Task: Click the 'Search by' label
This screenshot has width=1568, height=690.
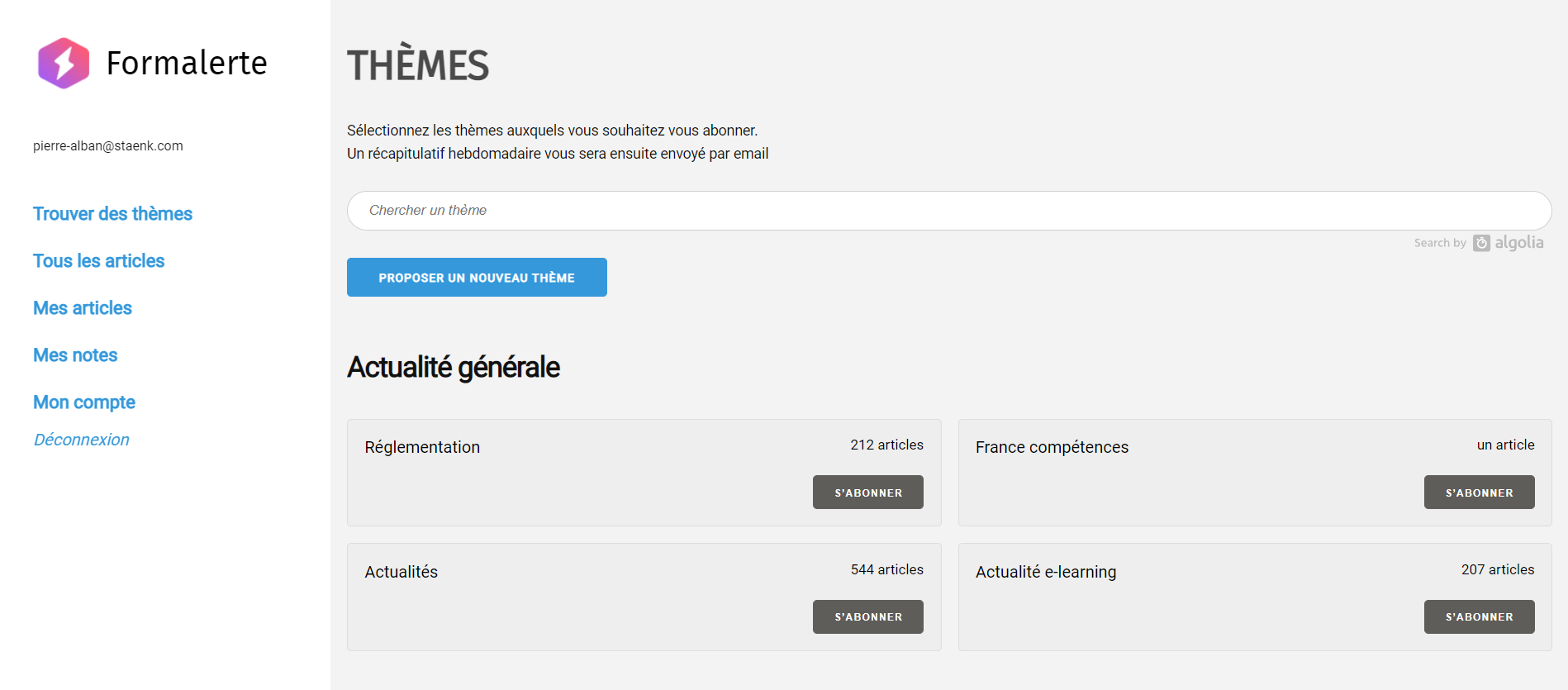Action: point(1440,243)
